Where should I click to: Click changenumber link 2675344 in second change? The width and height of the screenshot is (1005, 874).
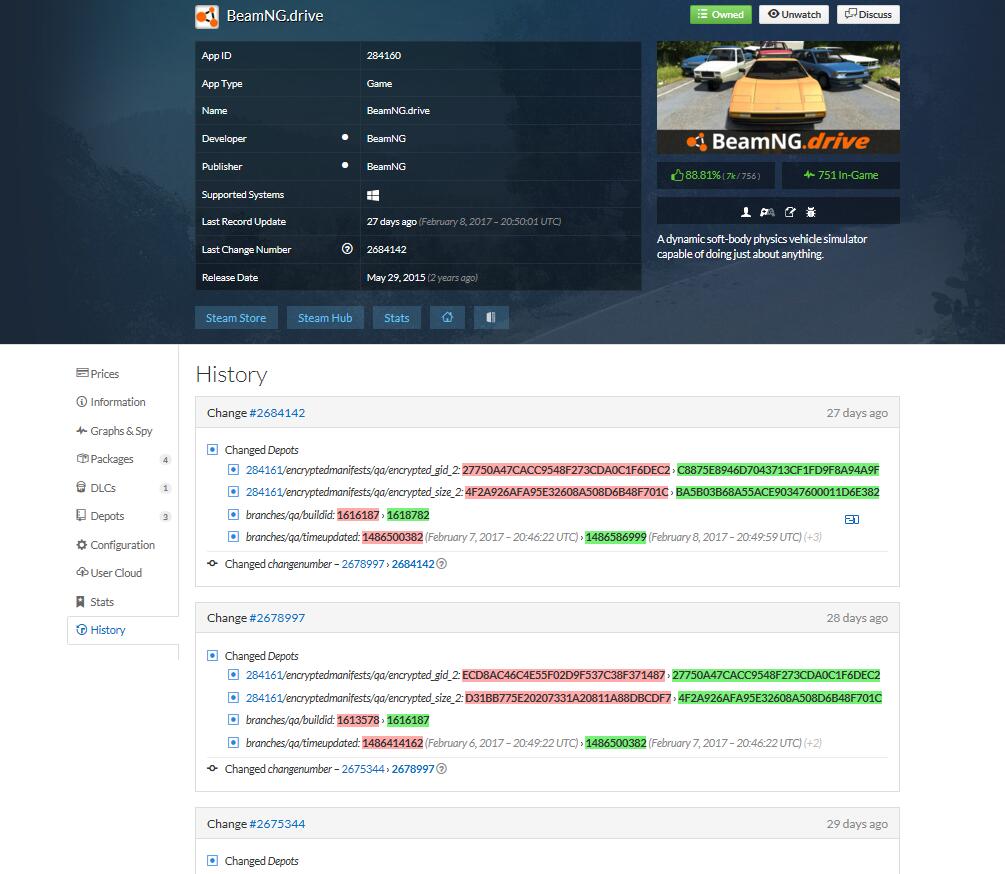point(363,769)
